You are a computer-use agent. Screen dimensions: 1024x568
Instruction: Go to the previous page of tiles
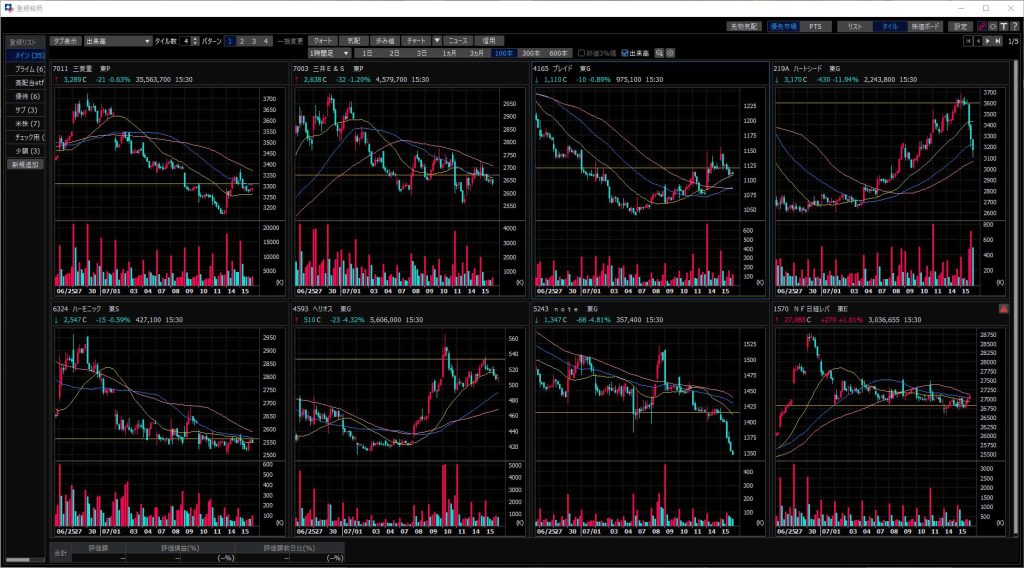click(978, 41)
